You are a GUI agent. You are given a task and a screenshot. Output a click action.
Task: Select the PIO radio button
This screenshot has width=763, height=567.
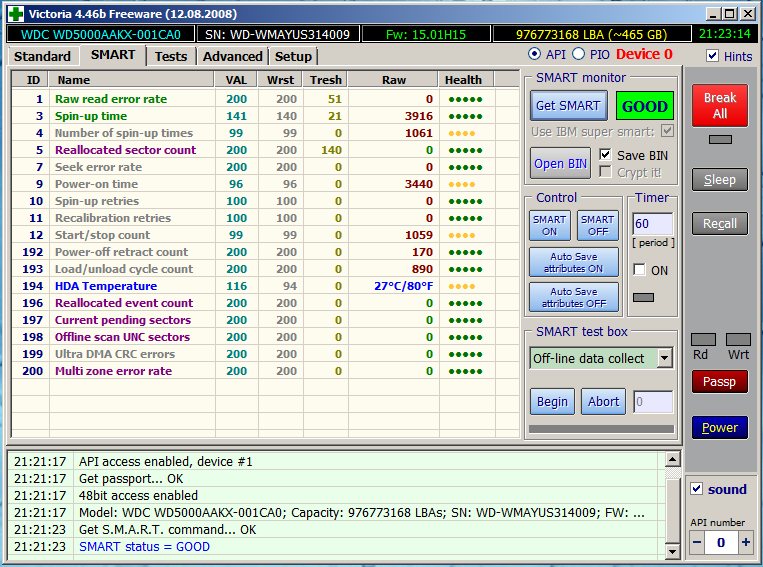(581, 54)
